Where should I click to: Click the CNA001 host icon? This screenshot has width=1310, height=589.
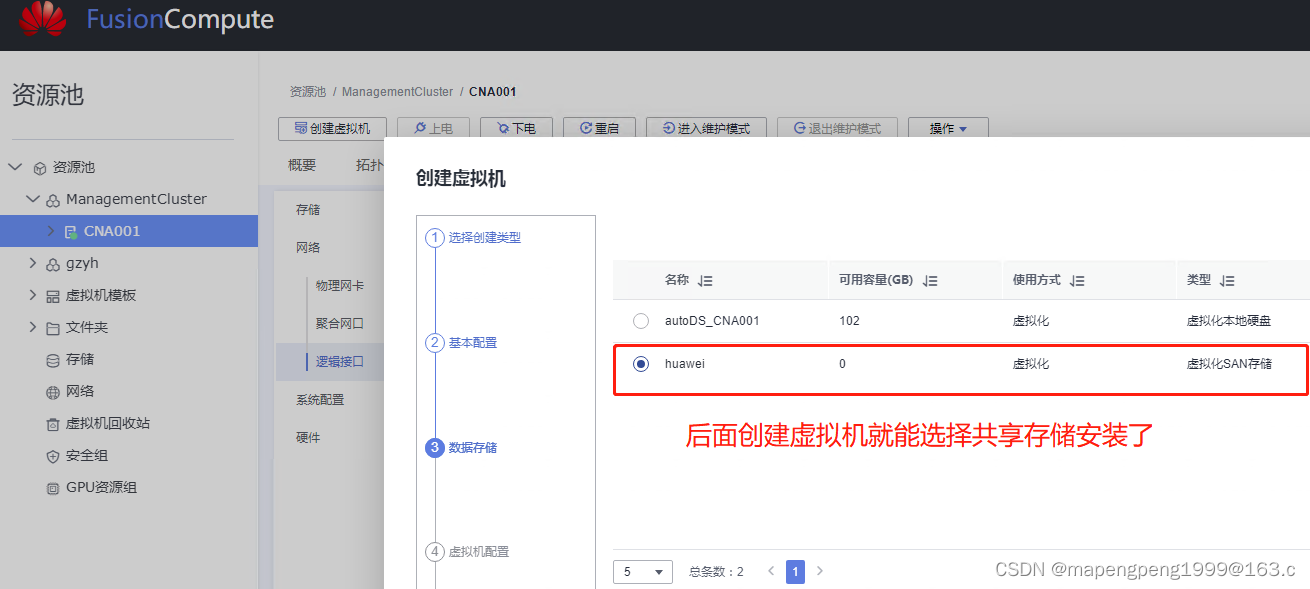(71, 232)
